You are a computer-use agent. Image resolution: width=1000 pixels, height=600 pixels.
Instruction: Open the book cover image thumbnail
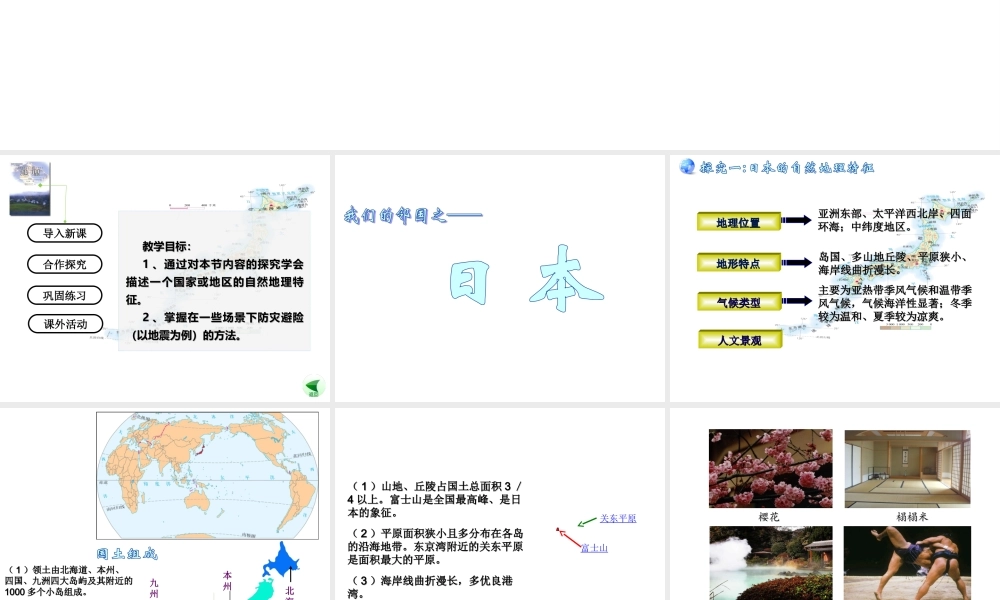pos(30,189)
